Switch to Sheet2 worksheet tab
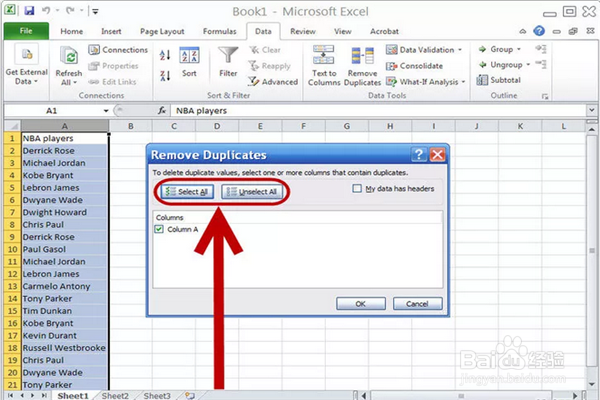This screenshot has width=600, height=400. pyautogui.click(x=115, y=395)
